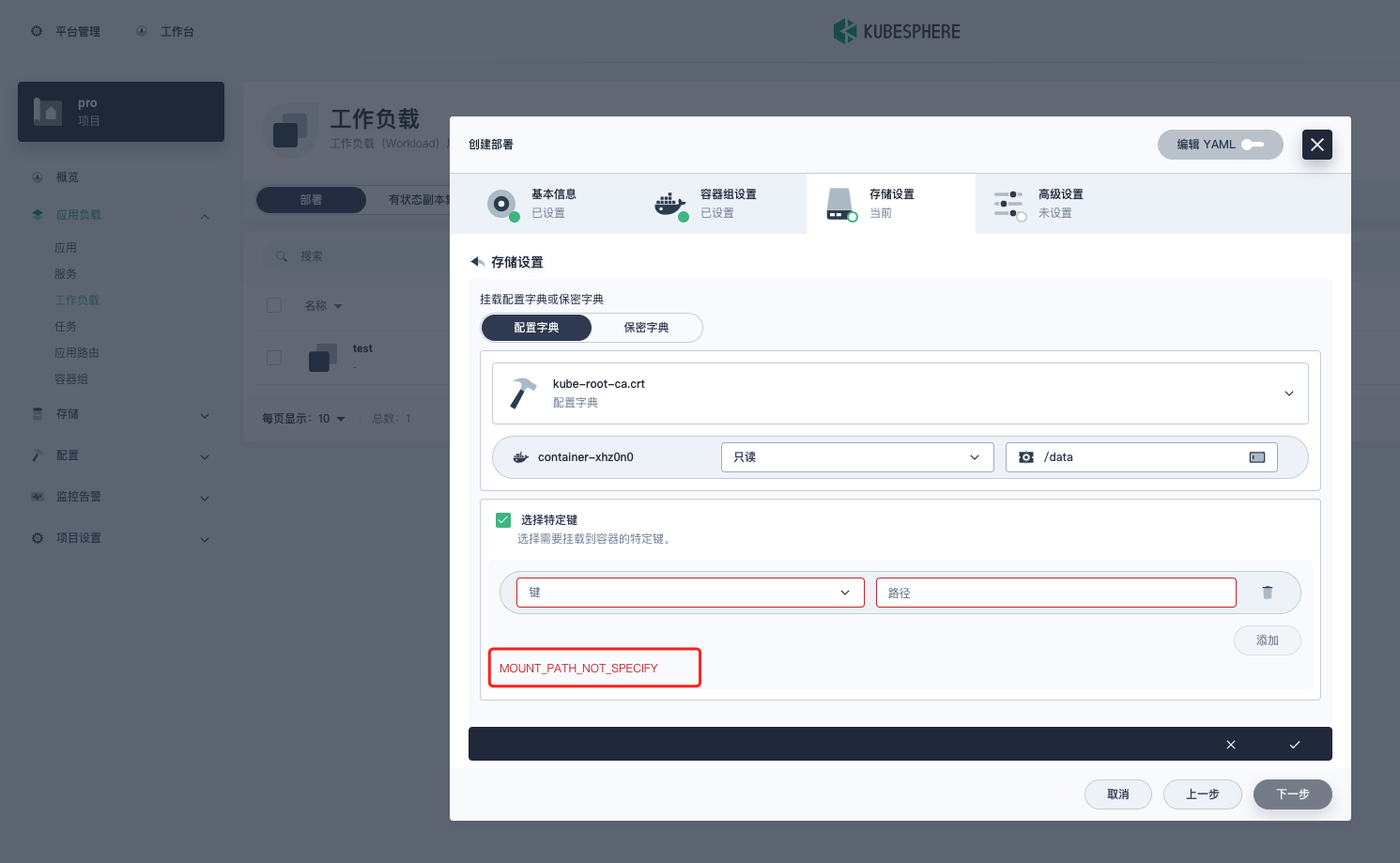Expand 配置 sidebar section
The image size is (1400, 863).
pos(205,457)
